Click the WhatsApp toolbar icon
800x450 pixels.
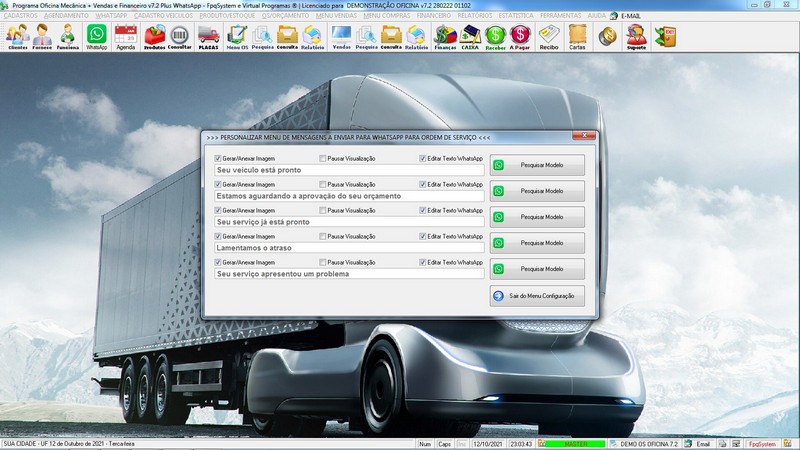click(96, 37)
